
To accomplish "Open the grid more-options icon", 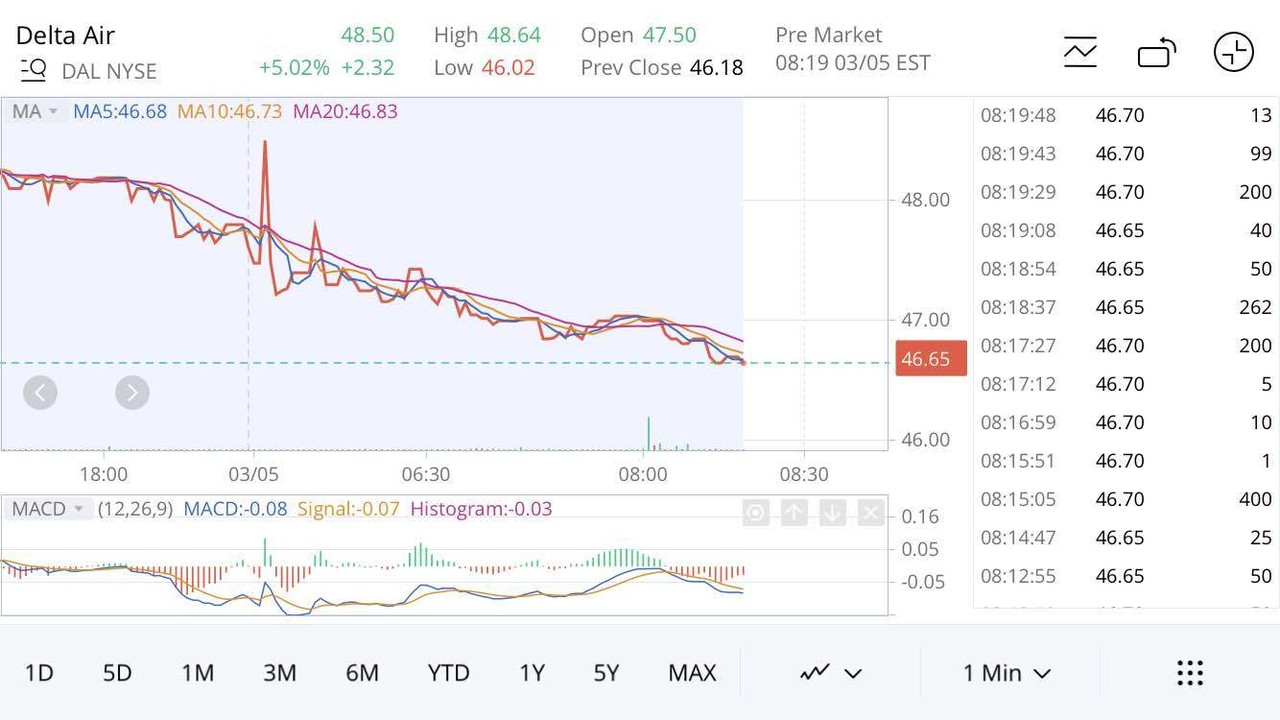I will pos(1189,673).
